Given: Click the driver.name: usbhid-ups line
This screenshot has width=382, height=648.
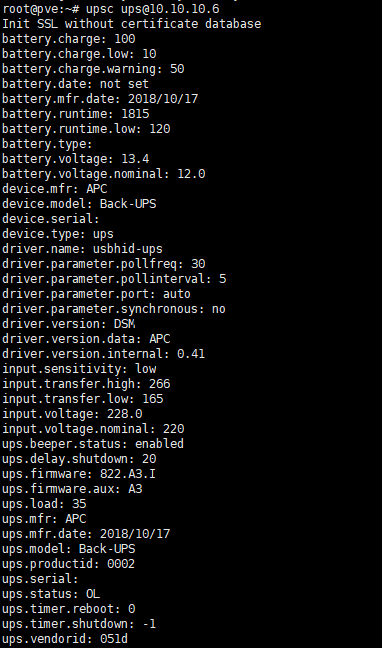Looking at the screenshot, I should pyautogui.click(x=82, y=249).
